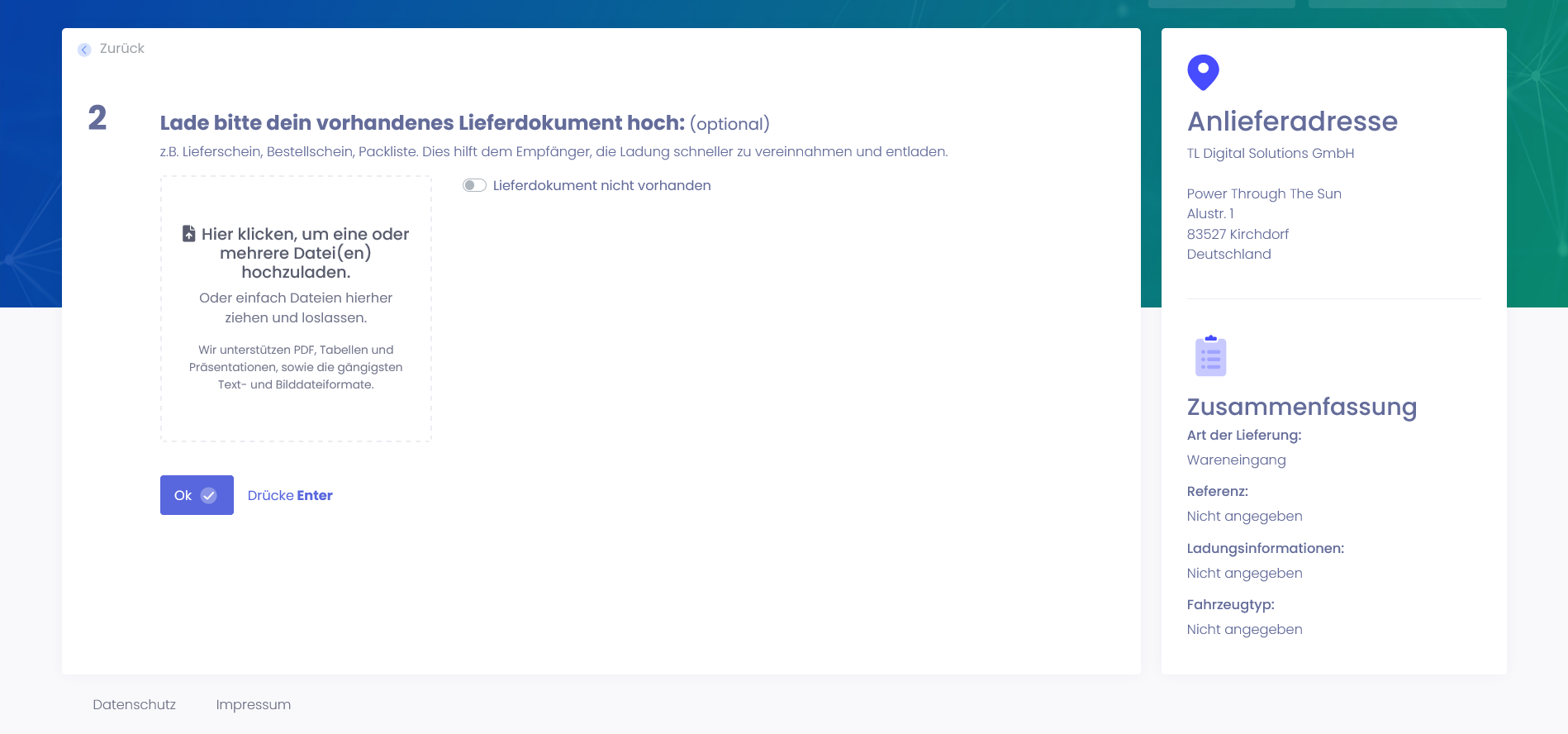Click the Wareneingang delivery type value
The image size is (1568, 734).
1236,460
